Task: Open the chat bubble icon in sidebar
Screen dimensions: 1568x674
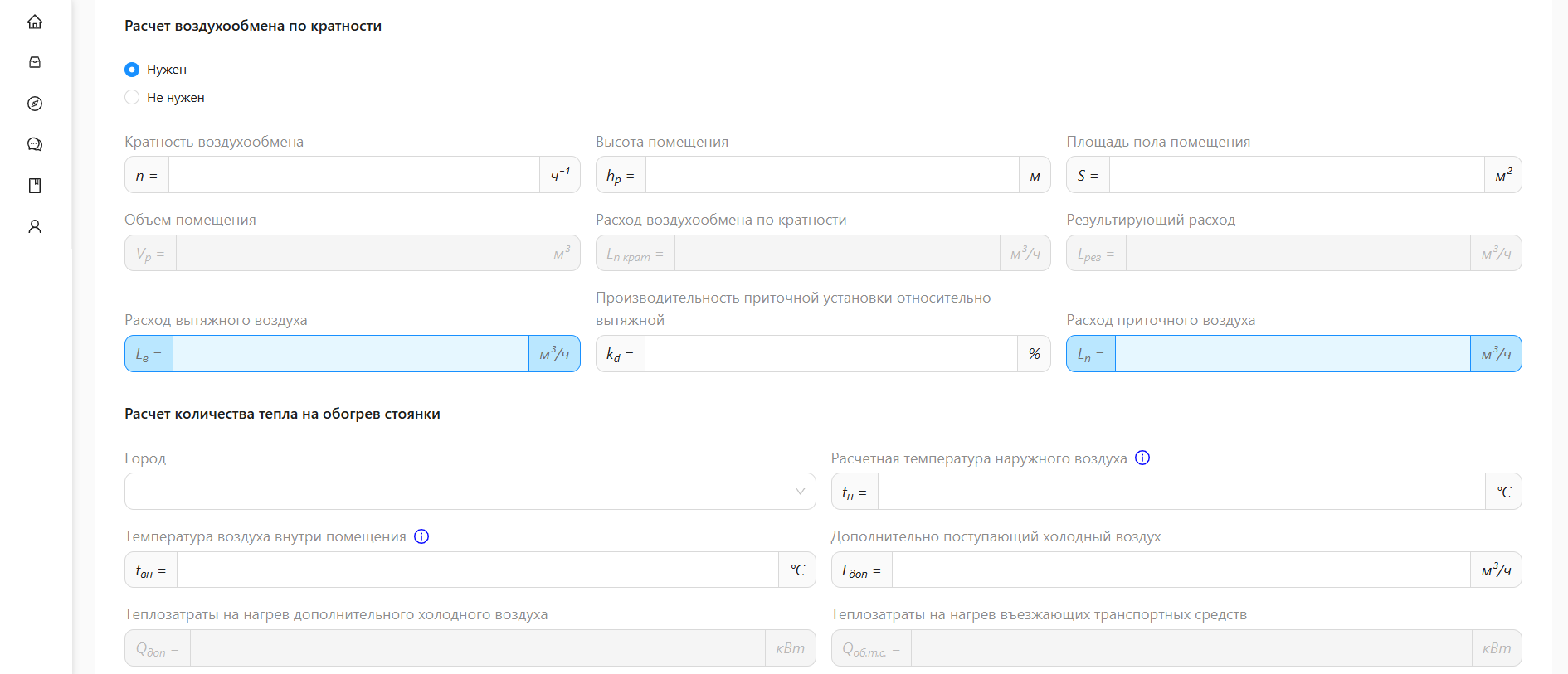Action: pos(35,144)
